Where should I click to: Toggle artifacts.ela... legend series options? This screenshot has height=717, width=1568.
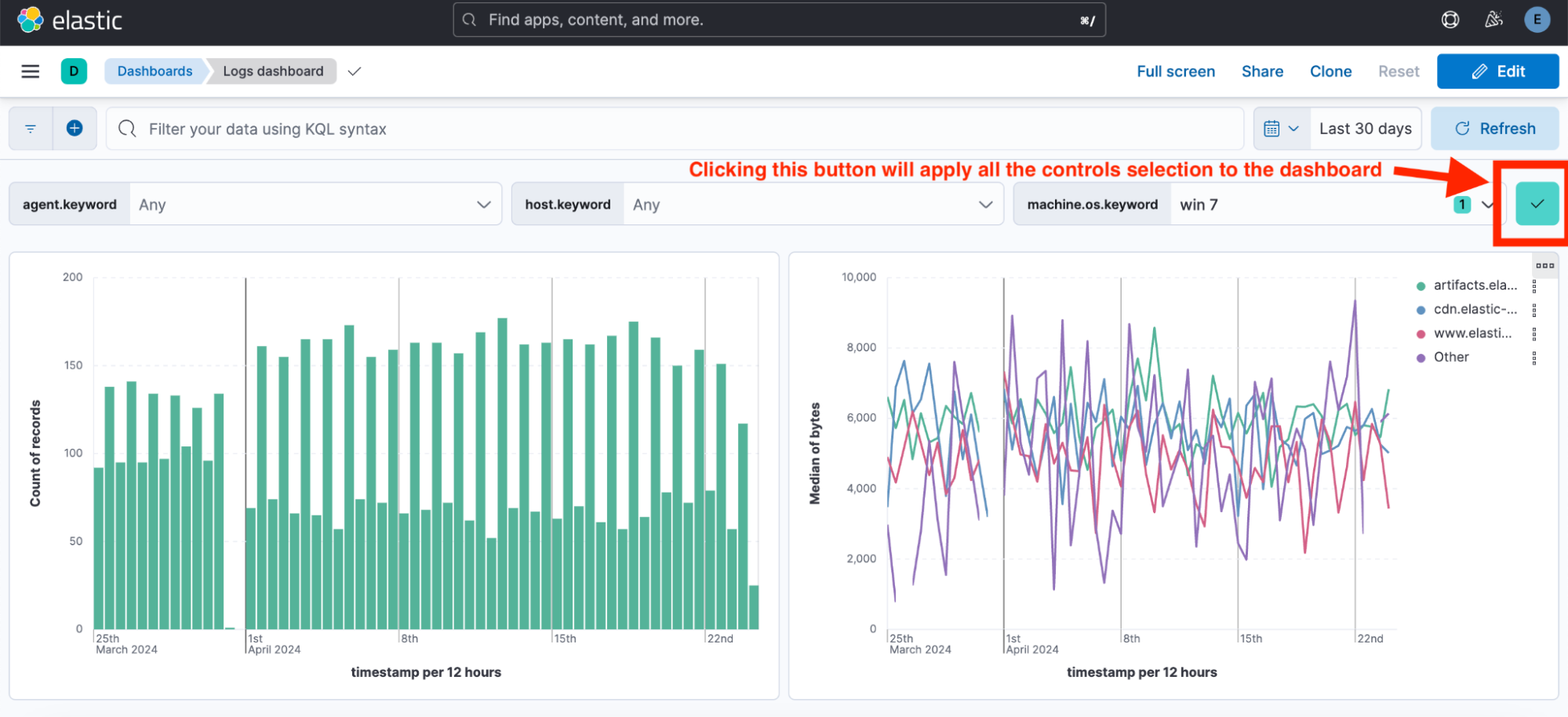1534,286
